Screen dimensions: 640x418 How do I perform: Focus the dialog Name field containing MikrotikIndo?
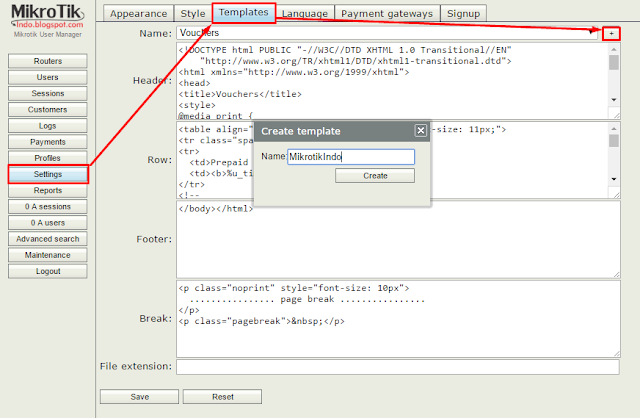click(x=351, y=157)
